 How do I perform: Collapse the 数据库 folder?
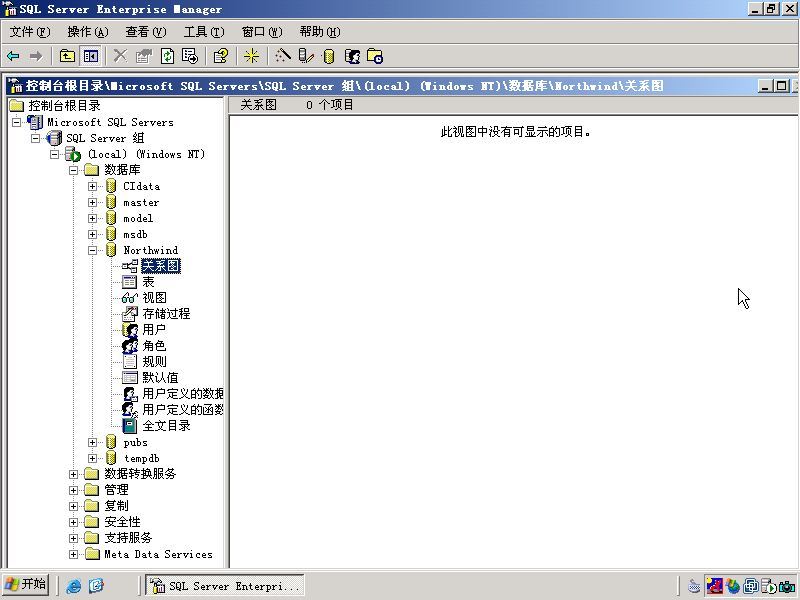pos(73,170)
